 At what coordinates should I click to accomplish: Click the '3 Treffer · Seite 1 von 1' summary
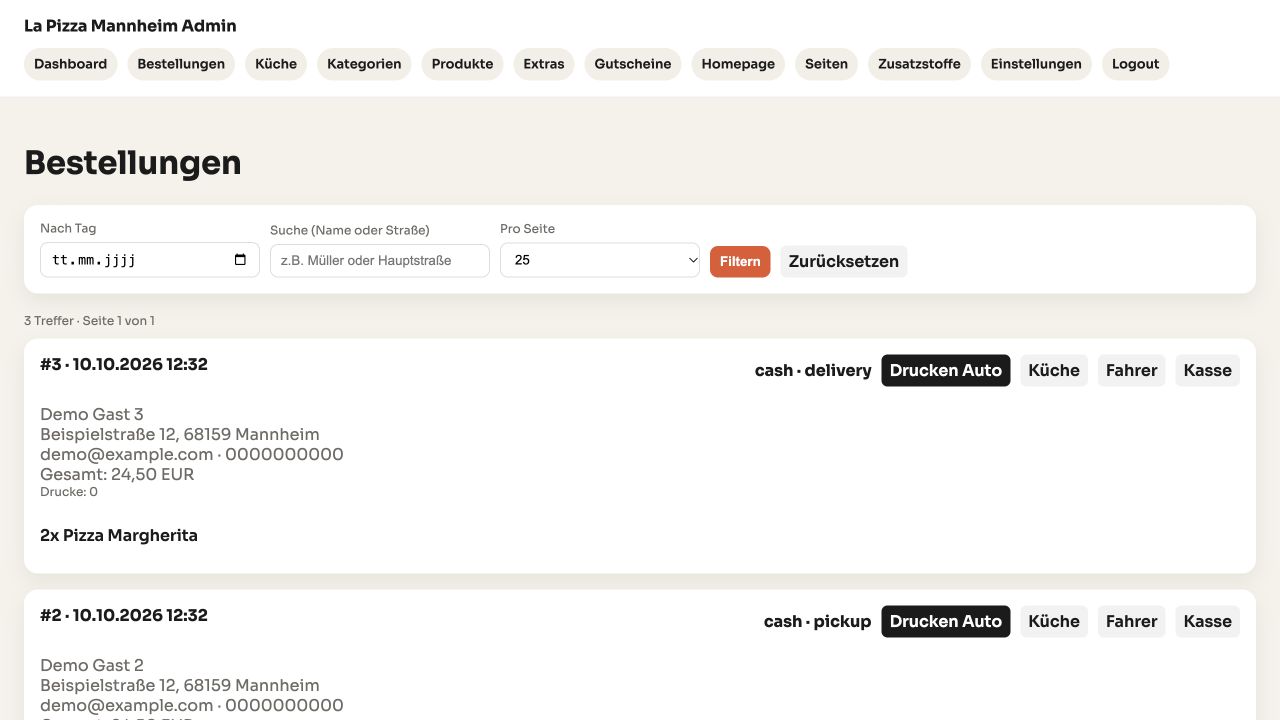coord(89,321)
